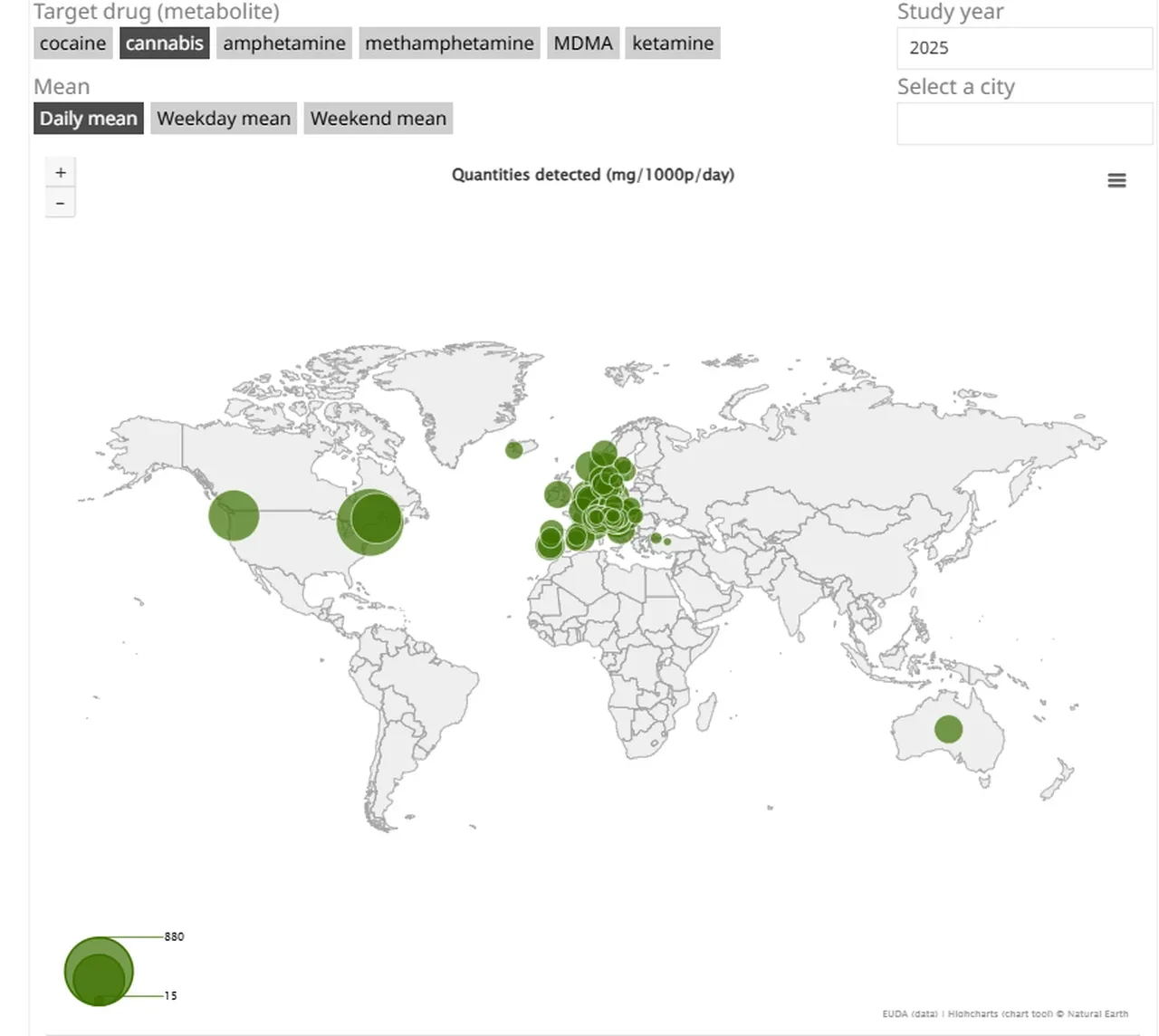
Task: Click the Iceland bubble marker
Action: click(513, 449)
